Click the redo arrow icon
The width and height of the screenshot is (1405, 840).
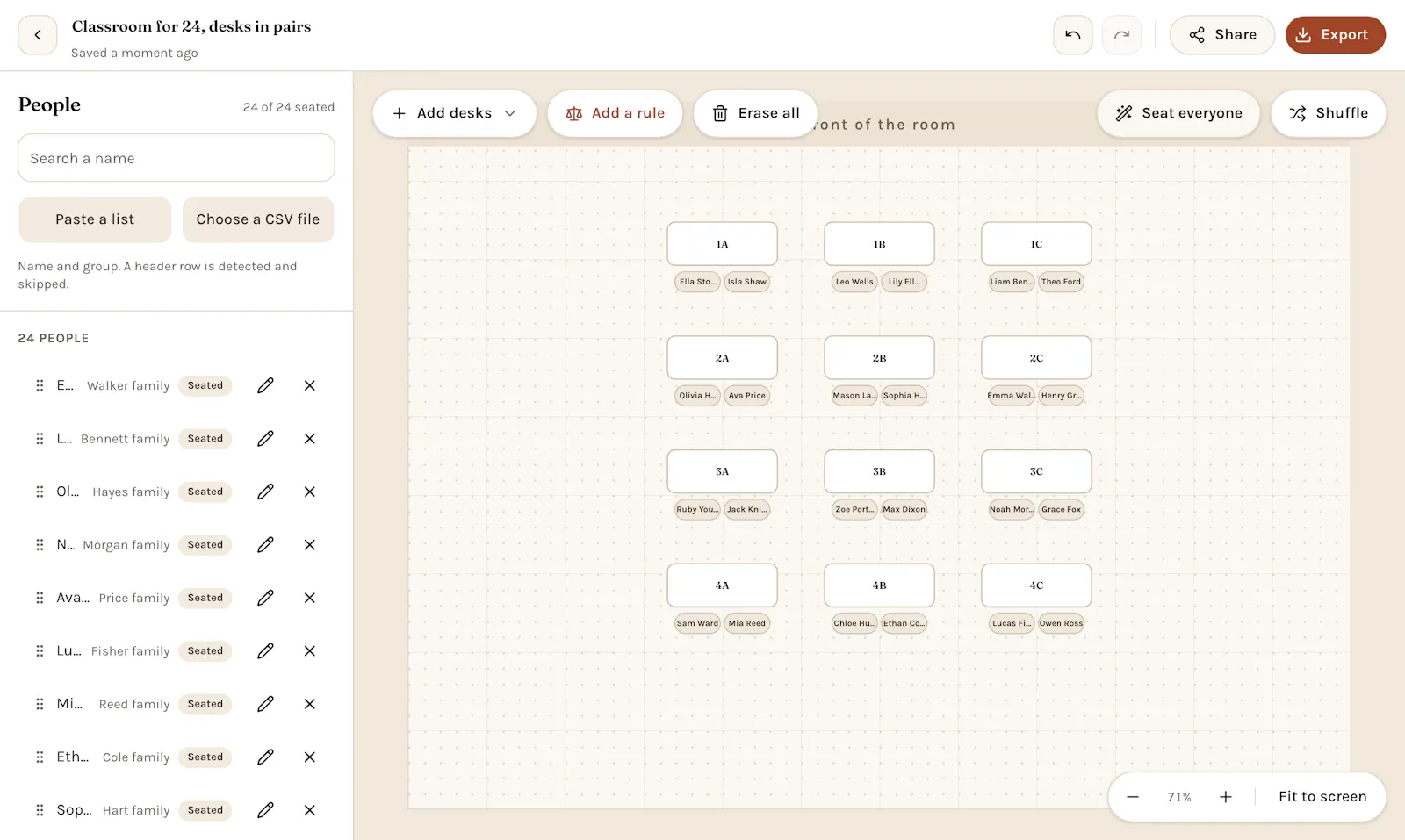click(x=1121, y=35)
